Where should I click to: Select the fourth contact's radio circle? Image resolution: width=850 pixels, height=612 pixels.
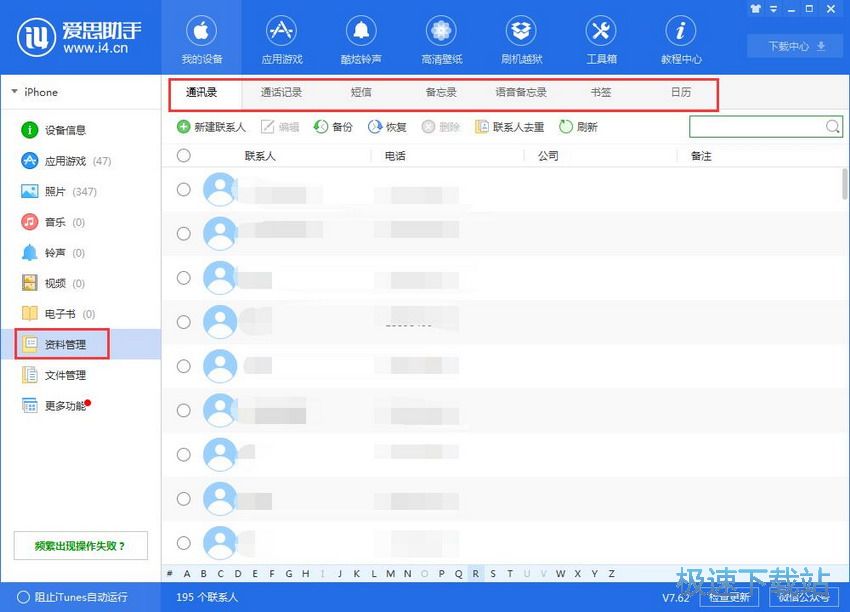pyautogui.click(x=184, y=322)
